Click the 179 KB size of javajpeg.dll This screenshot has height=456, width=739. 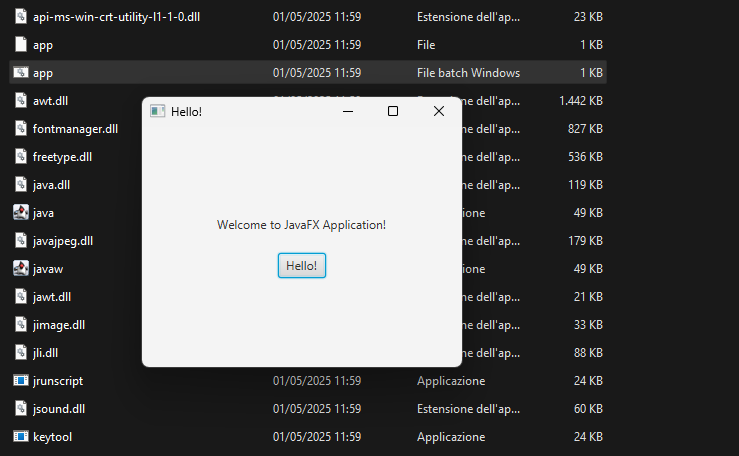tap(585, 241)
